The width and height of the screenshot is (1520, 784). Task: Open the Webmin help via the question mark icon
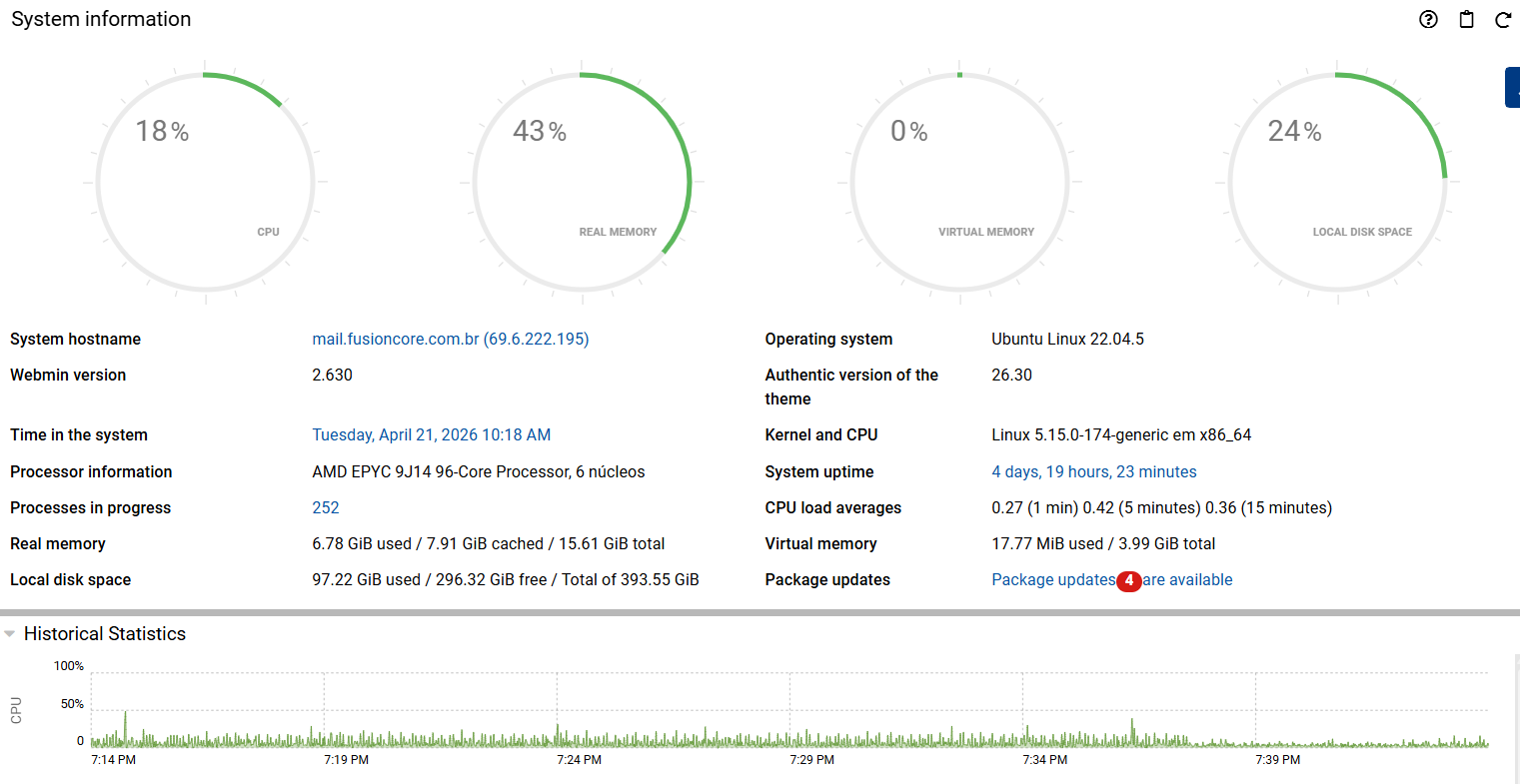click(1428, 19)
